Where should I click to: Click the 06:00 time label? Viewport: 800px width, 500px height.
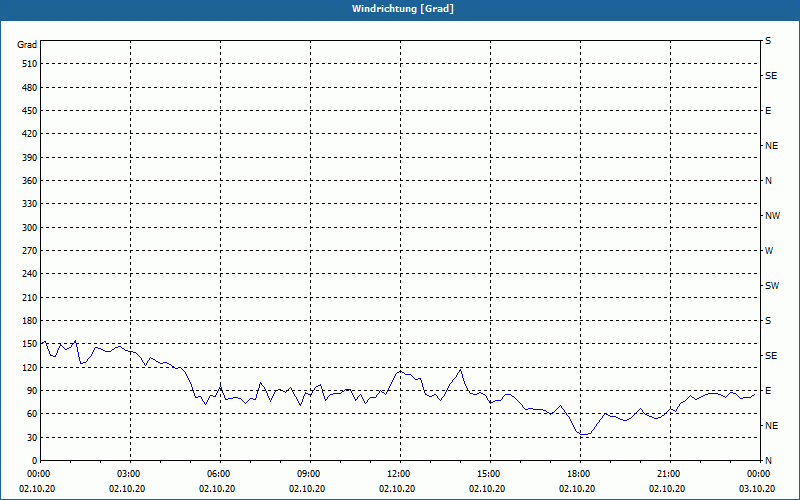point(220,474)
